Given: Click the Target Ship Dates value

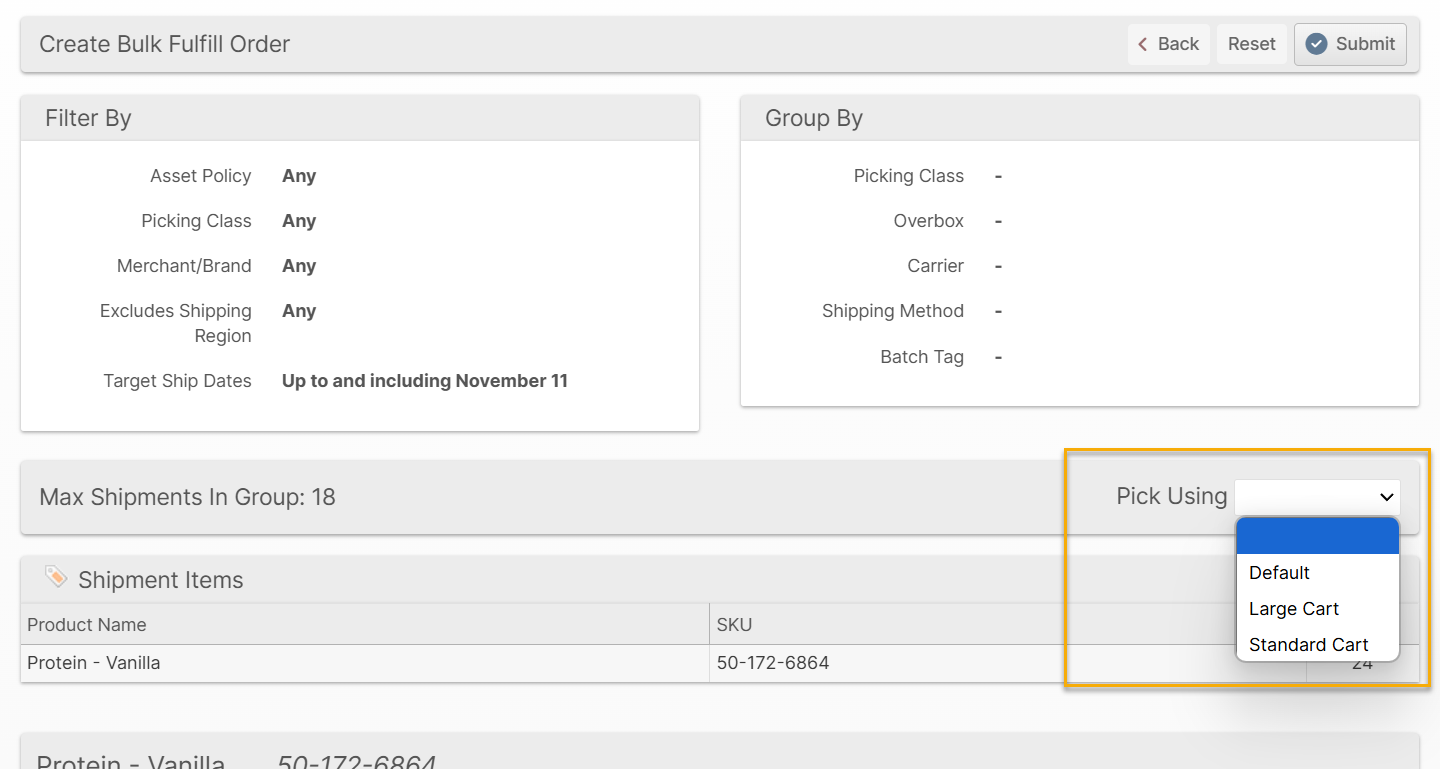Looking at the screenshot, I should tap(424, 381).
